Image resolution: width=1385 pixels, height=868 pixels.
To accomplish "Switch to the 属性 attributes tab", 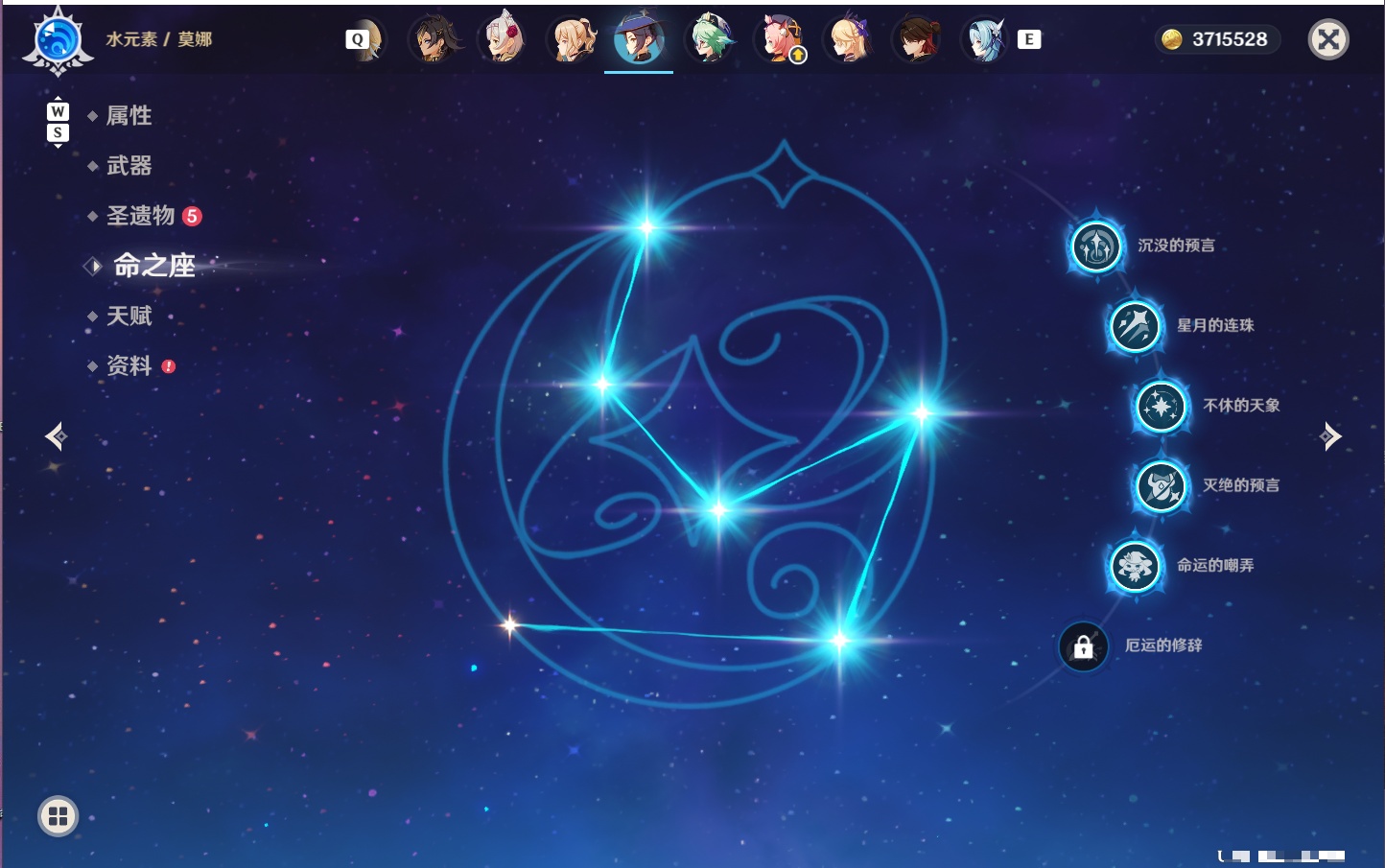I will click(129, 116).
